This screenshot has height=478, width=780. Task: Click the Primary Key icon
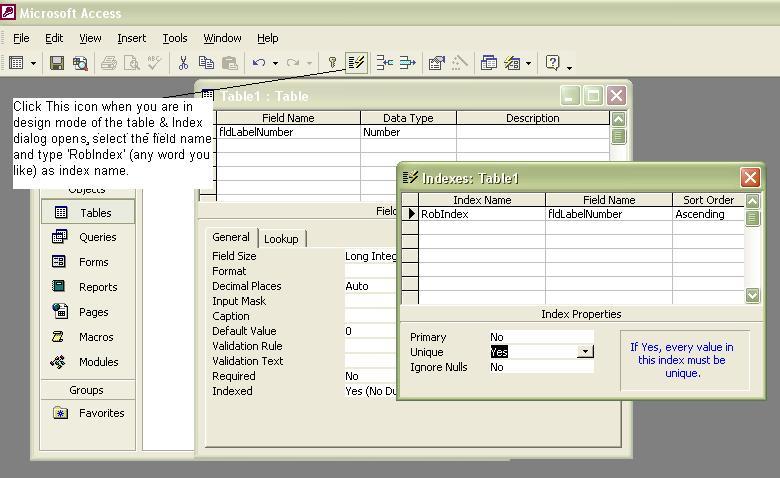tap(333, 63)
